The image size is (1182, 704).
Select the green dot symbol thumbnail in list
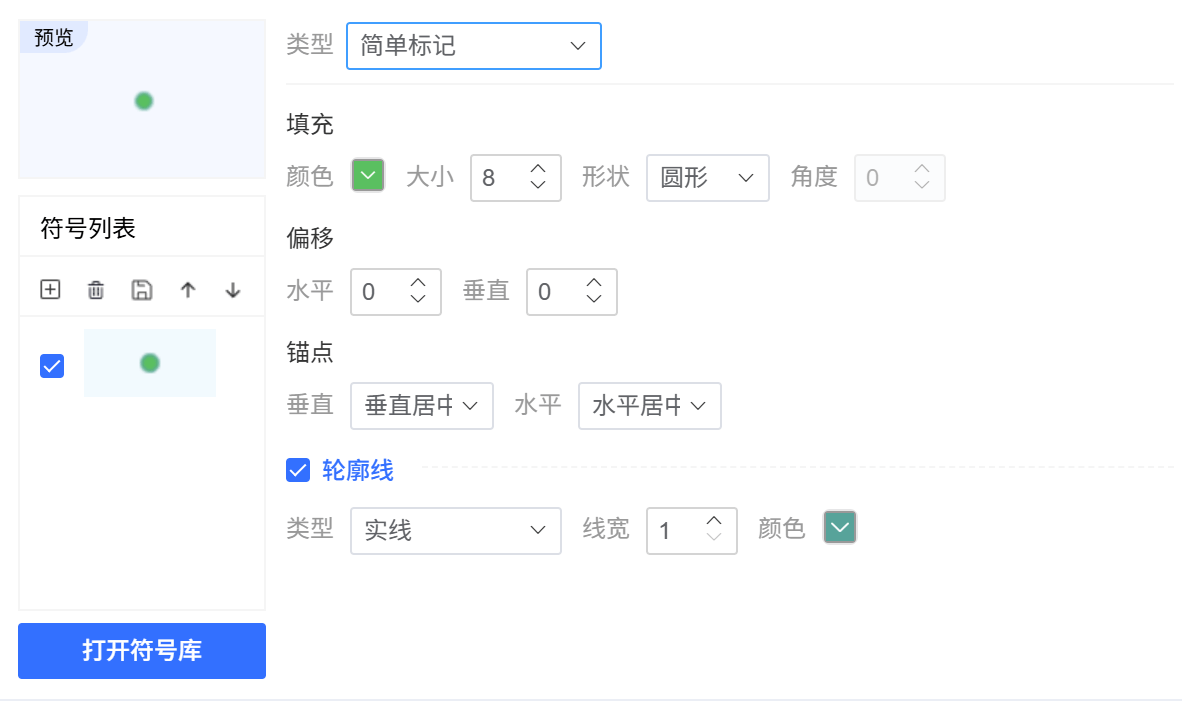tap(150, 363)
